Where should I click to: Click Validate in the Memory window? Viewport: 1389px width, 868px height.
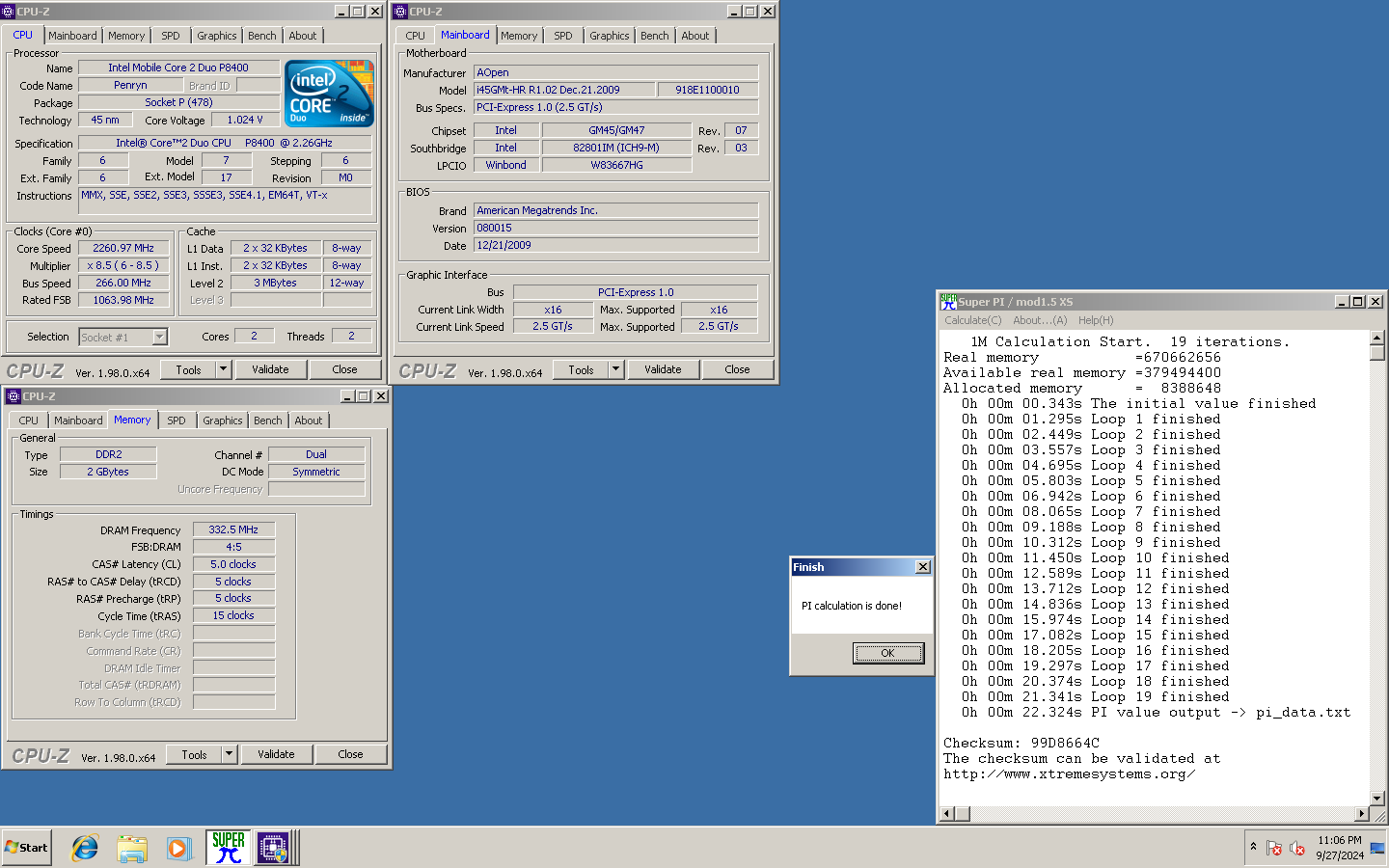pyautogui.click(x=276, y=754)
